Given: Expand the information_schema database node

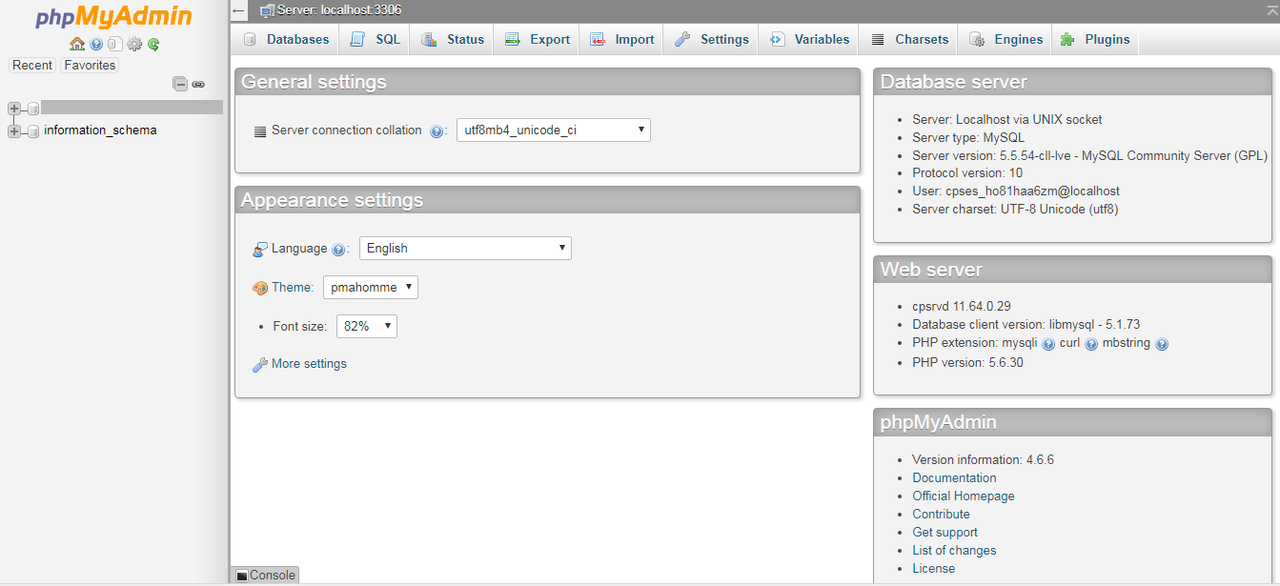Looking at the screenshot, I should [x=14, y=131].
